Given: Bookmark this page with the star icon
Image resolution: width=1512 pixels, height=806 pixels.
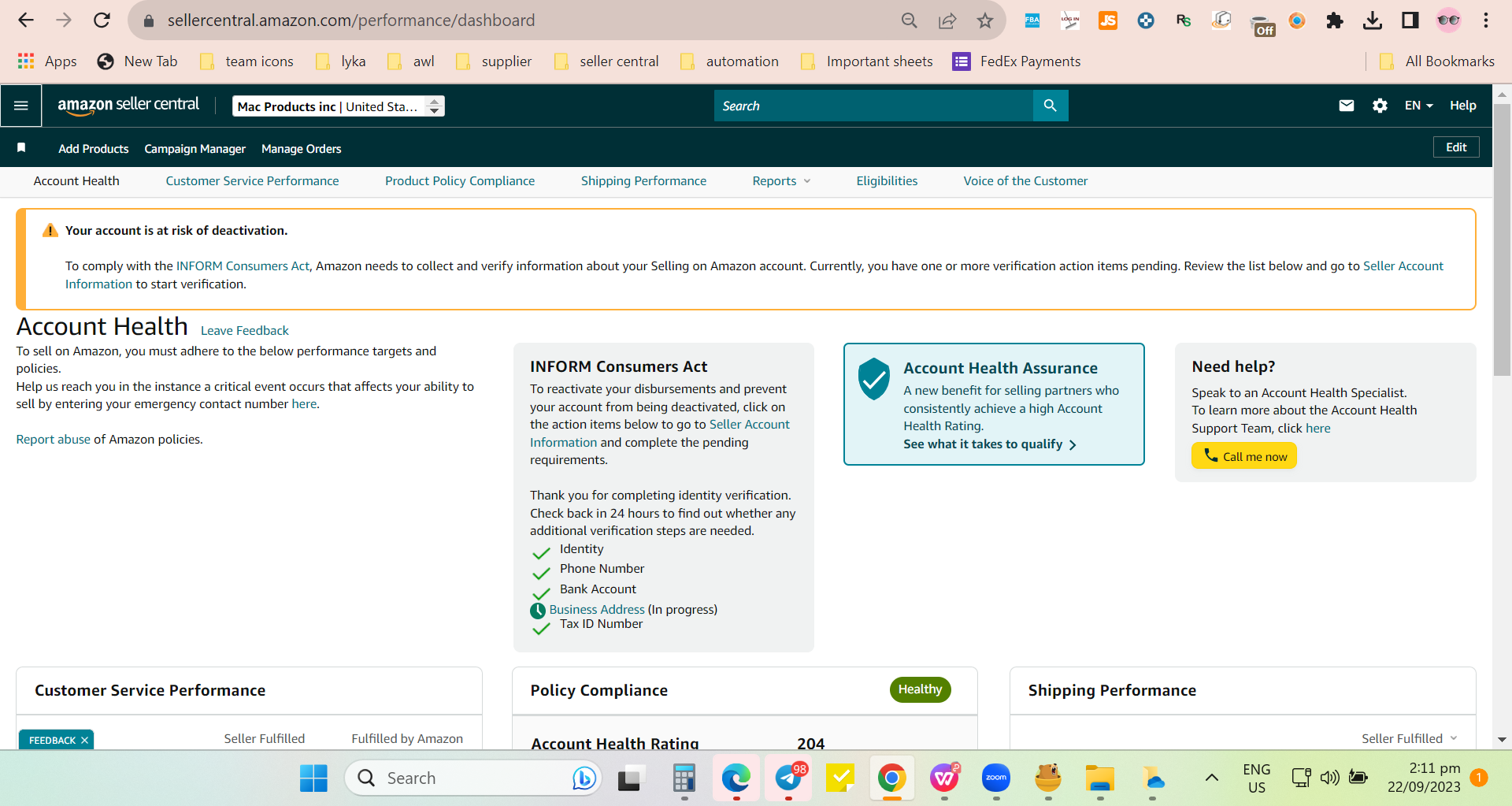Looking at the screenshot, I should tap(985, 20).
